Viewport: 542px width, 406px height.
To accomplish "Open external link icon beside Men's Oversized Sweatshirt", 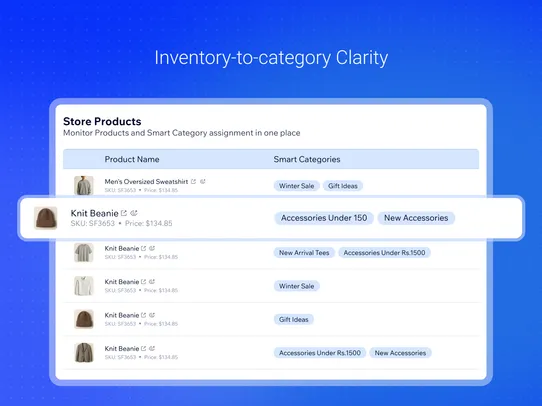I will [x=194, y=181].
